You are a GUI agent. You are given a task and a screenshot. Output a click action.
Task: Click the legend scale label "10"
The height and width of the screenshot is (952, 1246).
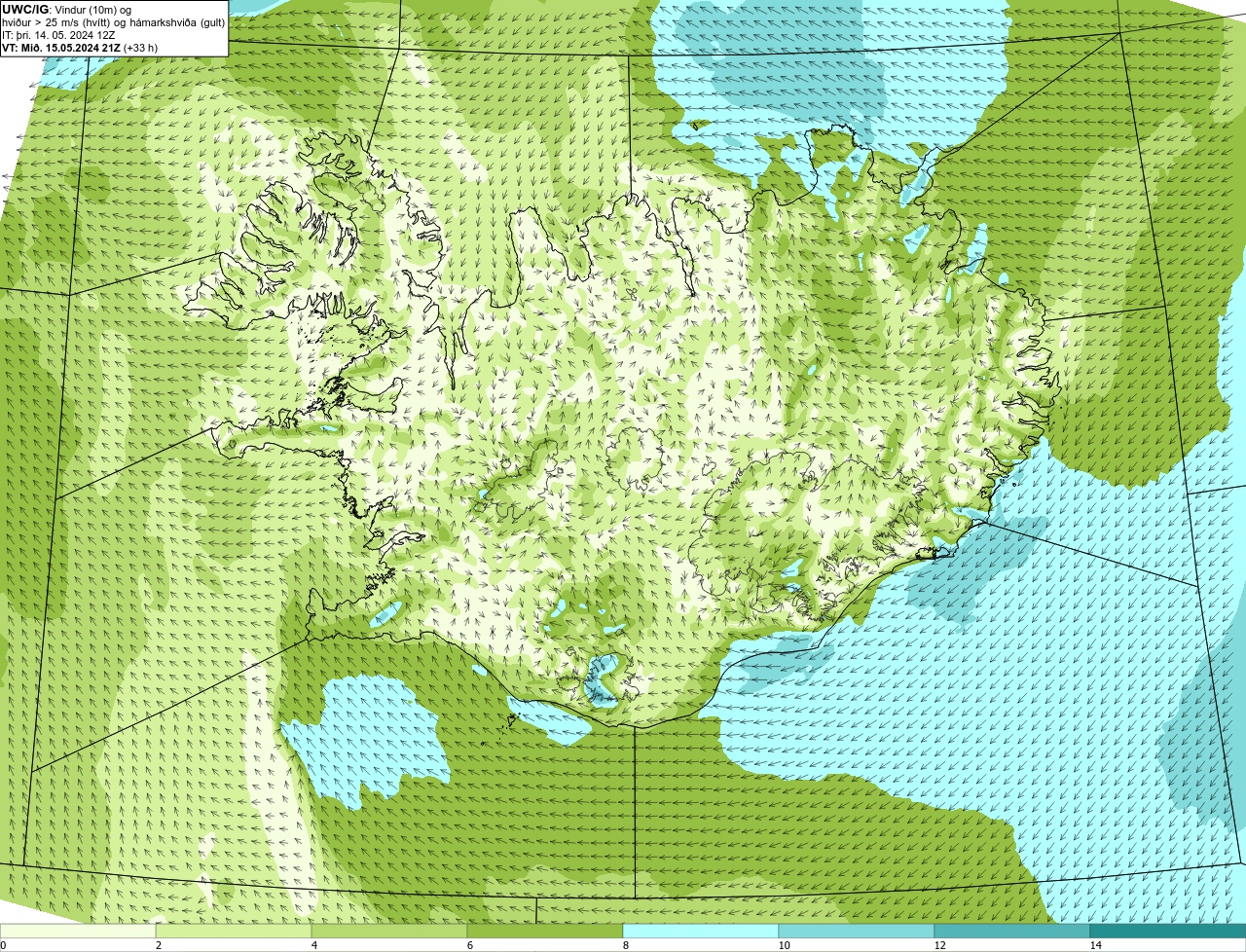(x=784, y=945)
